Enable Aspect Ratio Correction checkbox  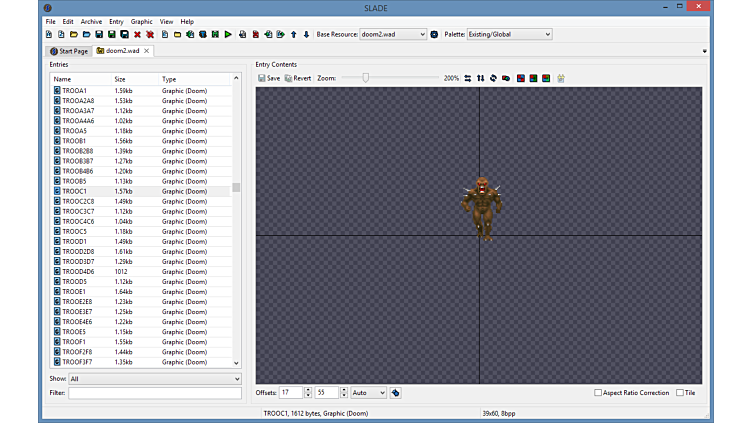pos(598,393)
